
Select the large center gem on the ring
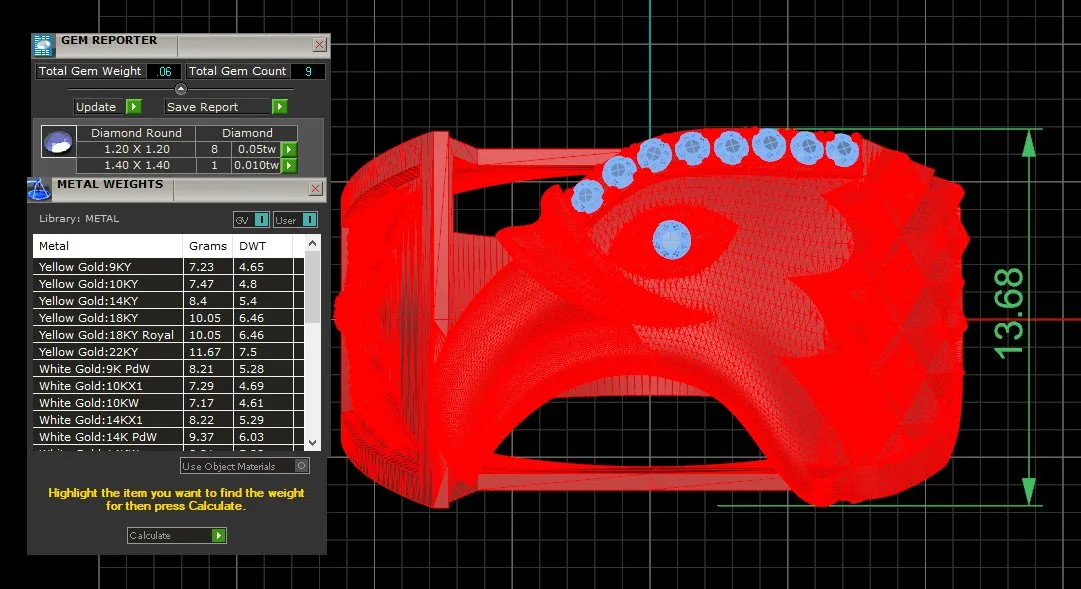[671, 240]
